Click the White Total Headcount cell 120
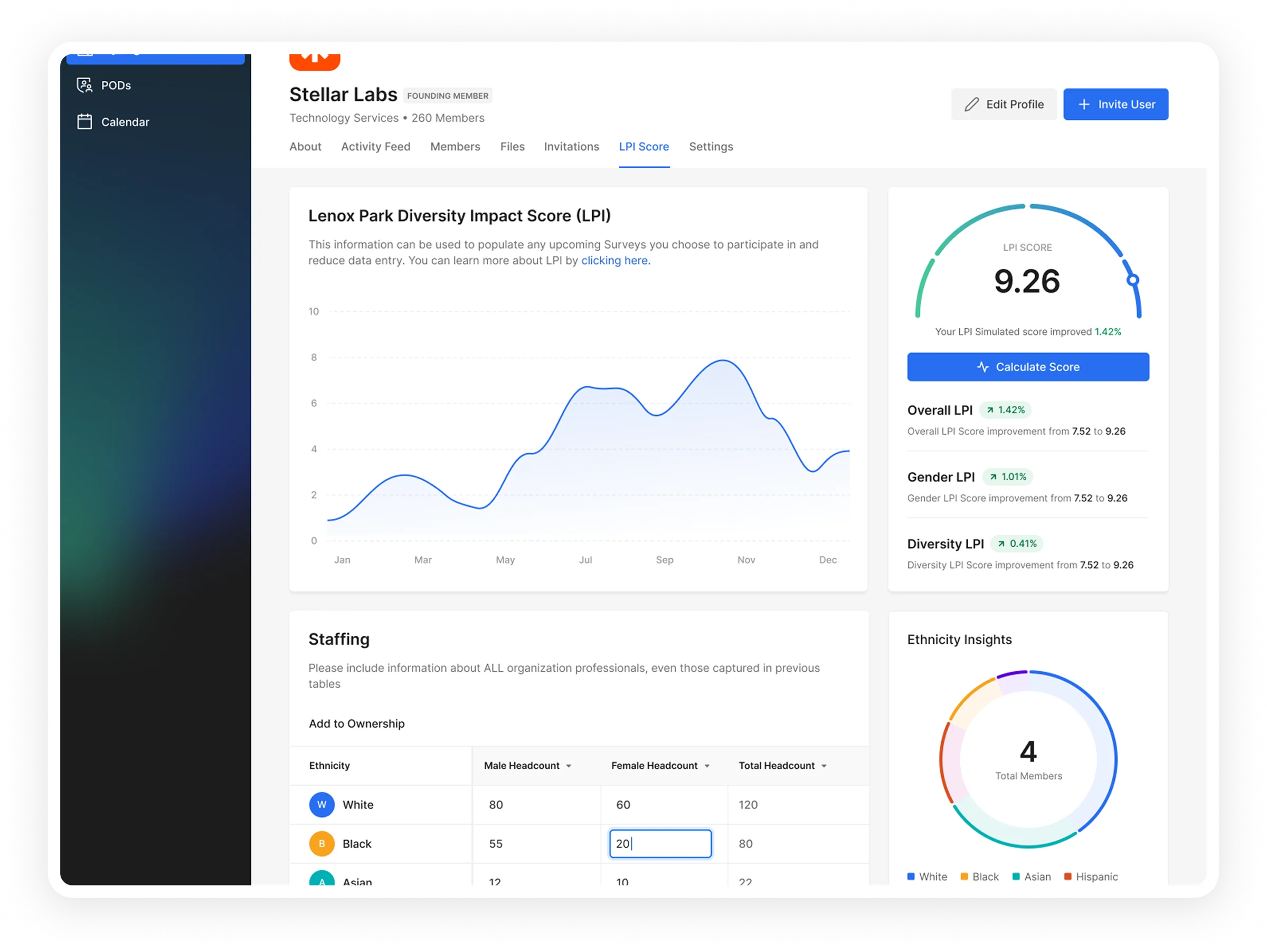Viewport: 1267px width, 952px height. pyautogui.click(x=798, y=804)
